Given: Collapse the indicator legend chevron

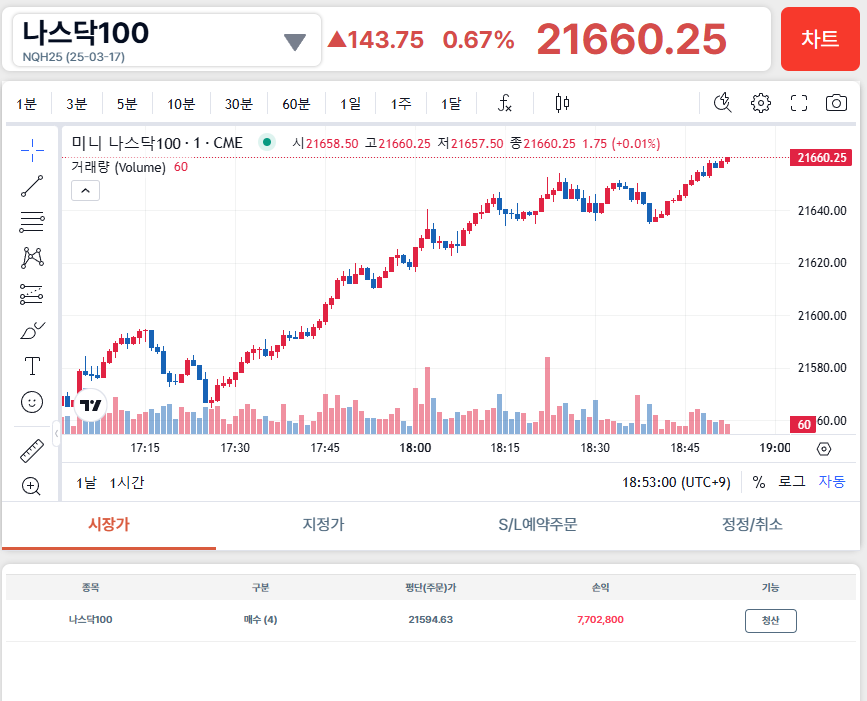Looking at the screenshot, I should coord(85,190).
